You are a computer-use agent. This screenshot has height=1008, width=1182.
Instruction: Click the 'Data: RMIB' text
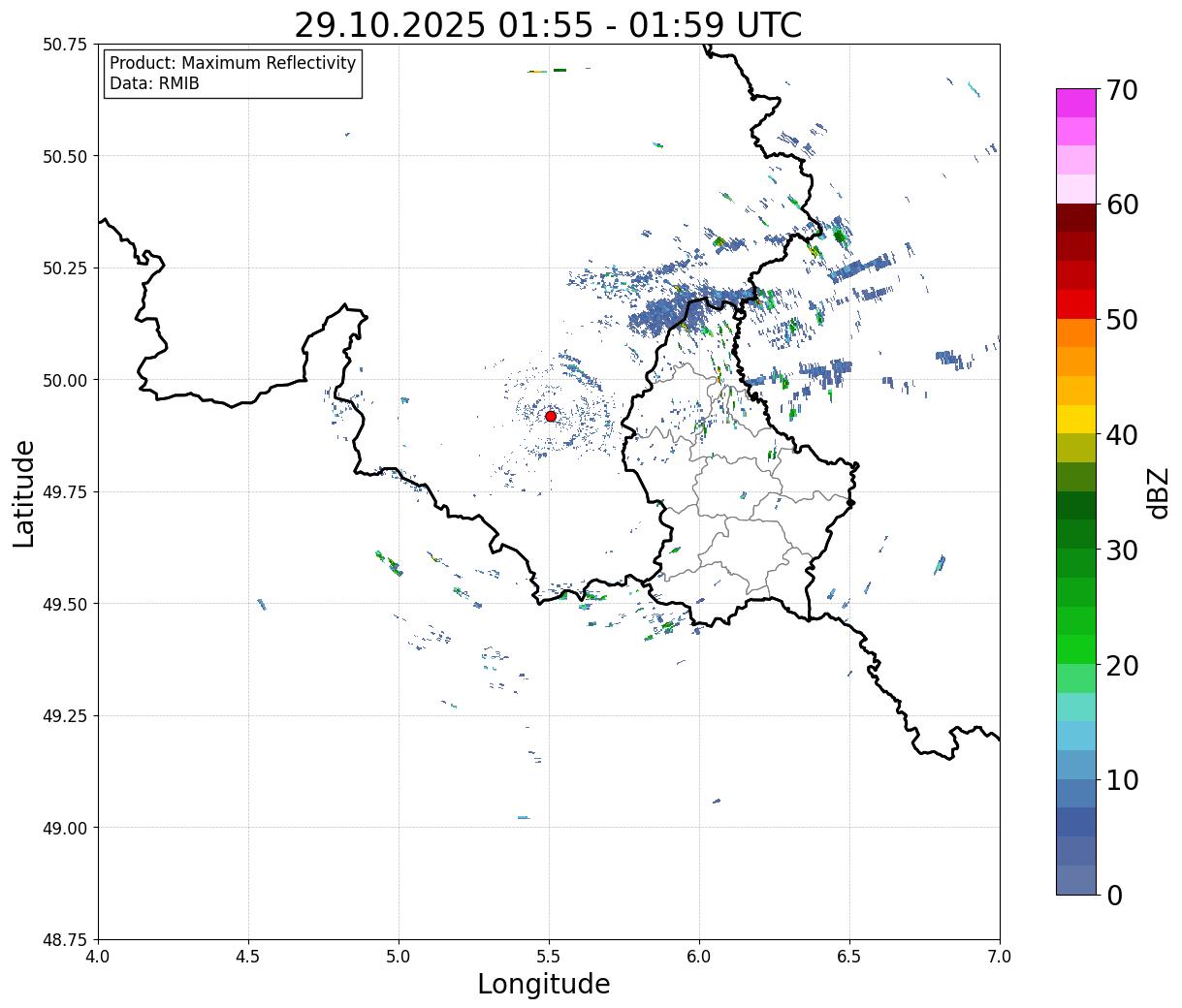point(154,83)
